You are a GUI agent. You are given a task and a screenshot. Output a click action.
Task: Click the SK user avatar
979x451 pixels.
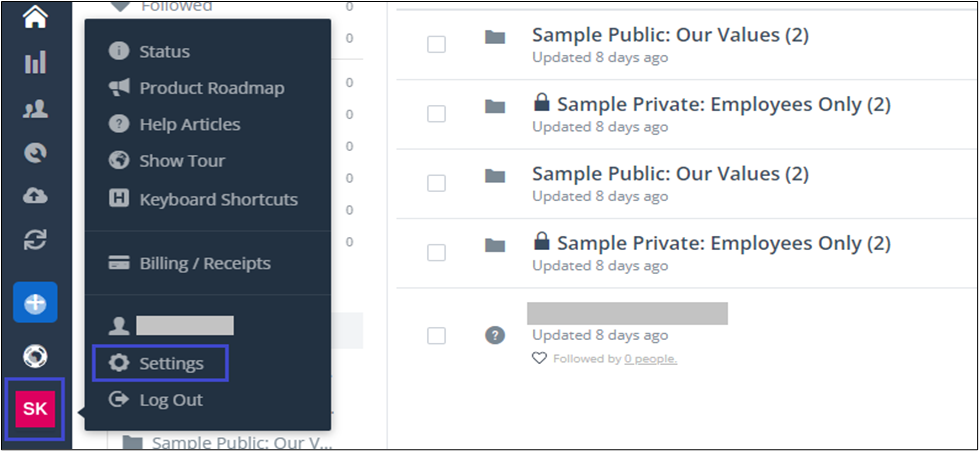pos(35,408)
